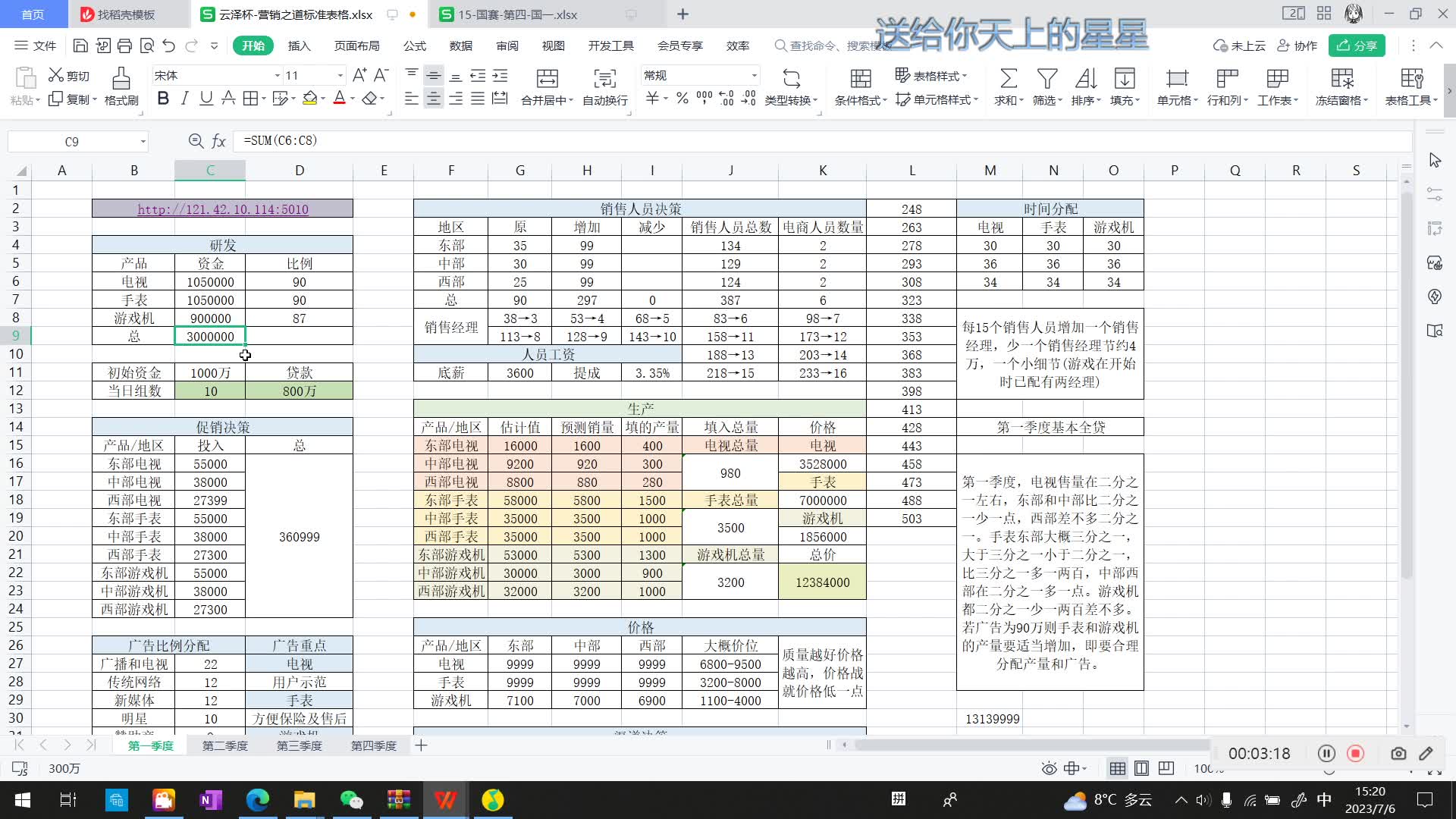The height and width of the screenshot is (819, 1456).
Task: Pause the screen recording
Action: point(1326,753)
